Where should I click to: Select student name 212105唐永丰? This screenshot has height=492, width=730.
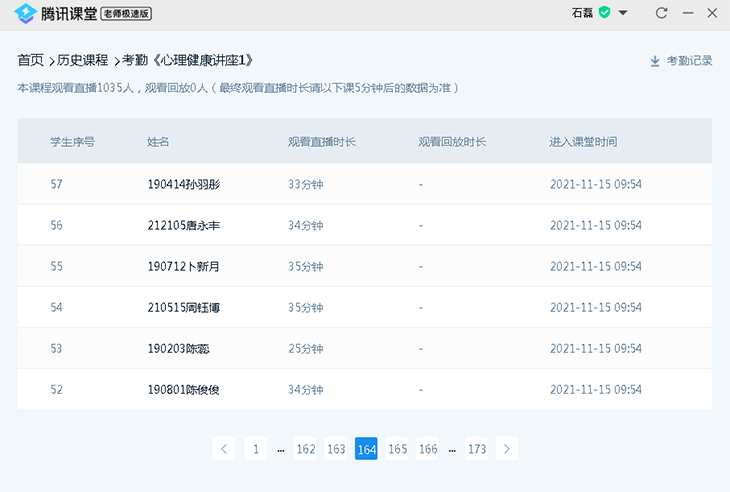point(184,225)
